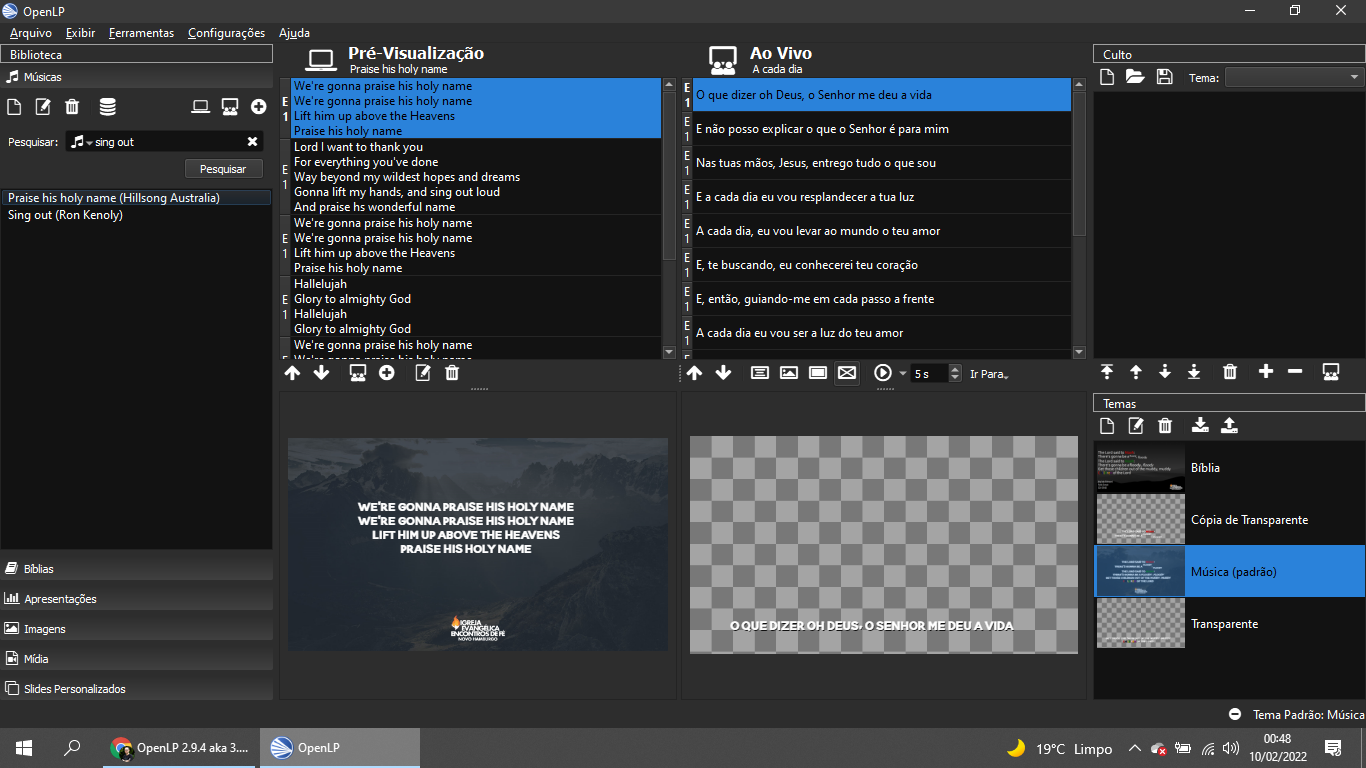Viewport: 1366px width, 768px height.
Task: Click edit pencil icon under preview slide list
Action: coord(423,373)
